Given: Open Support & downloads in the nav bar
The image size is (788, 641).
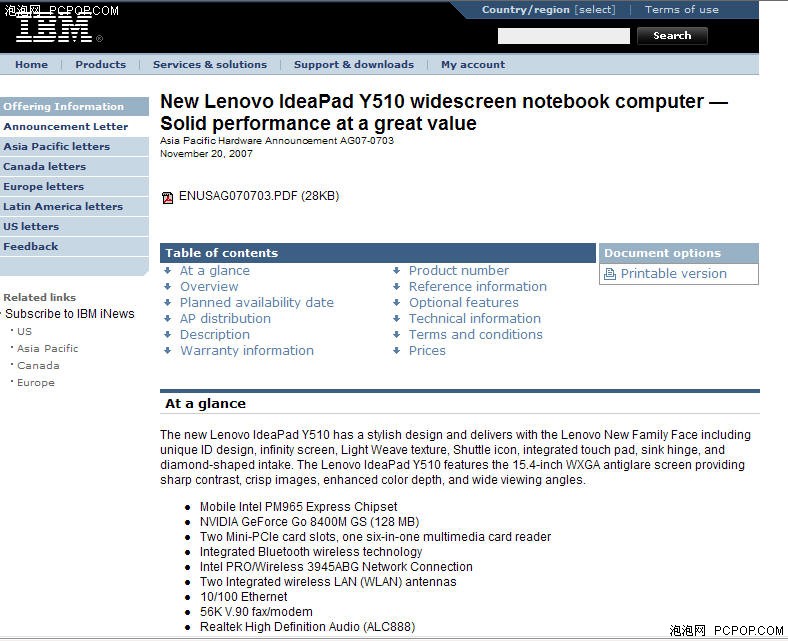Looking at the screenshot, I should (x=354, y=64).
